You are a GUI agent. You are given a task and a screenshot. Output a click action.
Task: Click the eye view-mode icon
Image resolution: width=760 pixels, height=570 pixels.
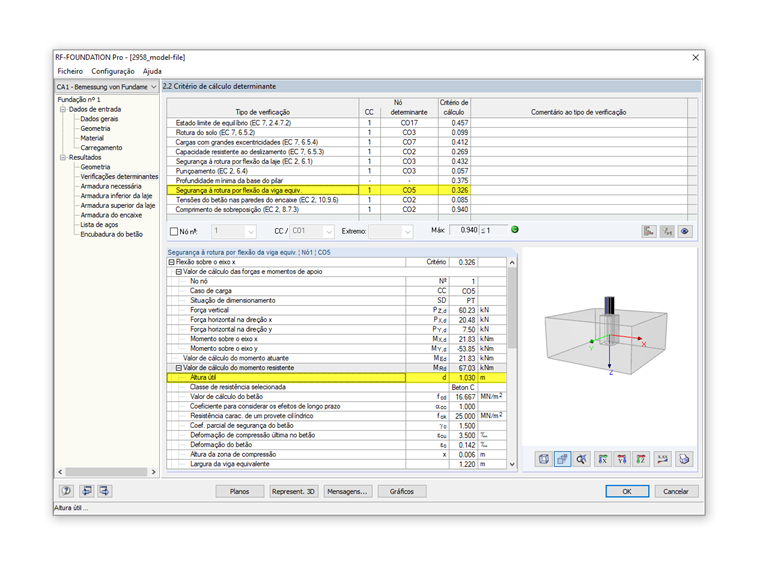684,231
